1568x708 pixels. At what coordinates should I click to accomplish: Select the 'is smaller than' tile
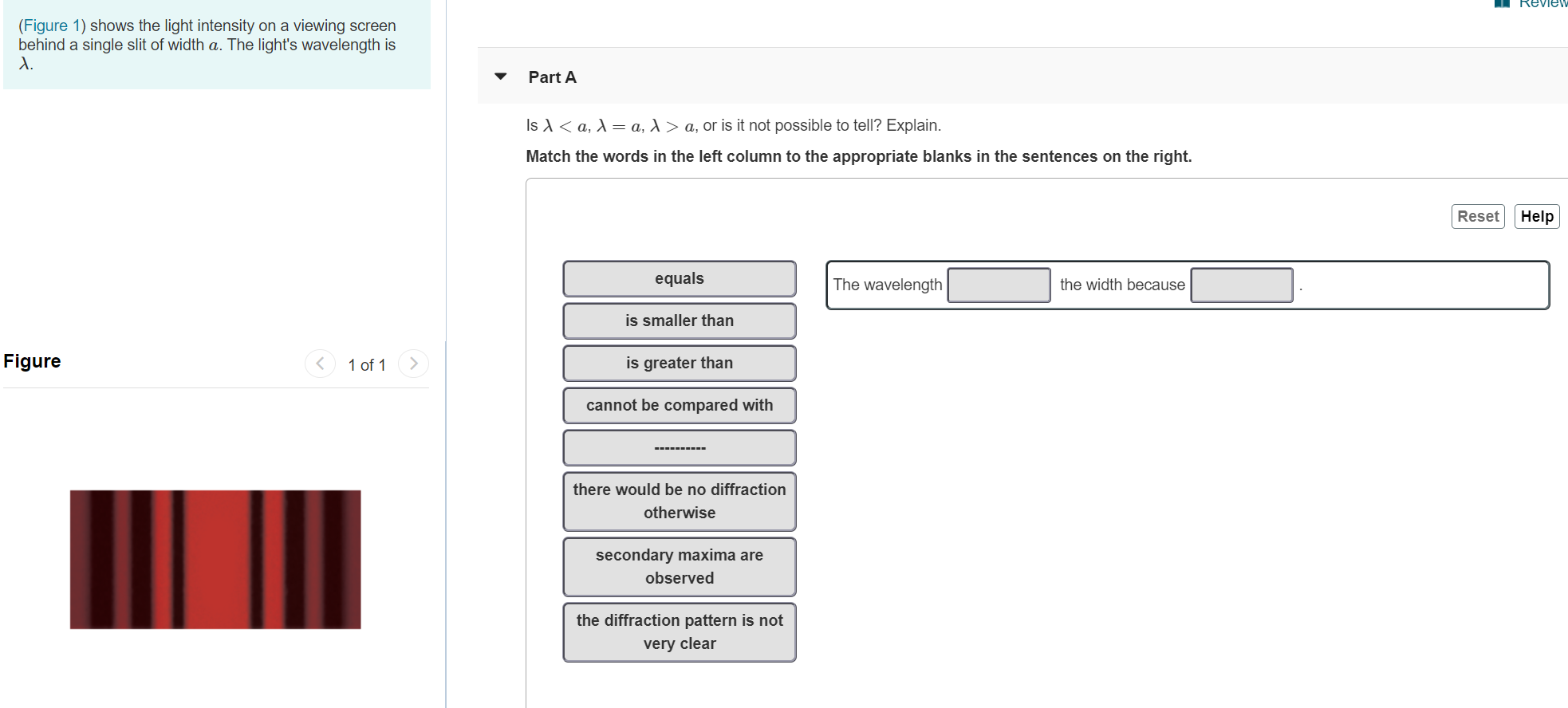[679, 321]
